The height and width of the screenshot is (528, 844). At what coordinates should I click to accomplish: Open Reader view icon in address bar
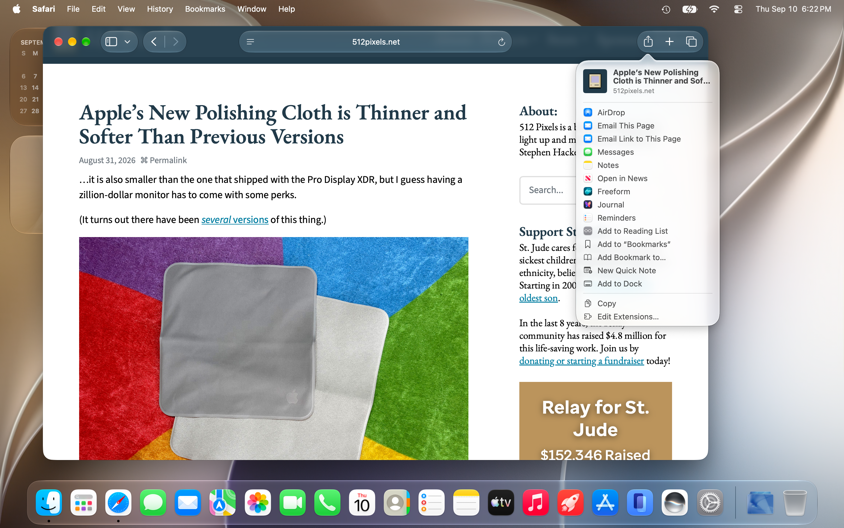250,42
